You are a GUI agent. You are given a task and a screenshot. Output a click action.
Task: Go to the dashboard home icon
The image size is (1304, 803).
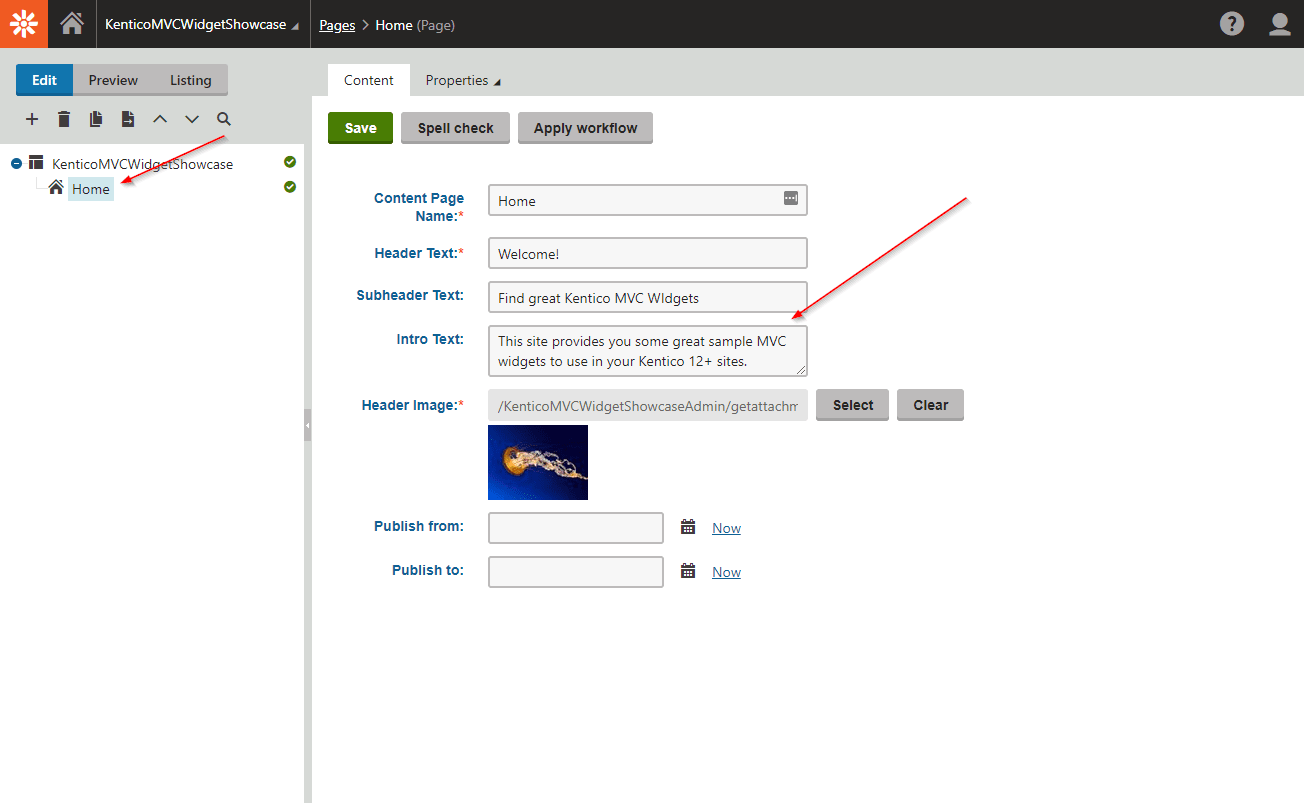pos(72,24)
